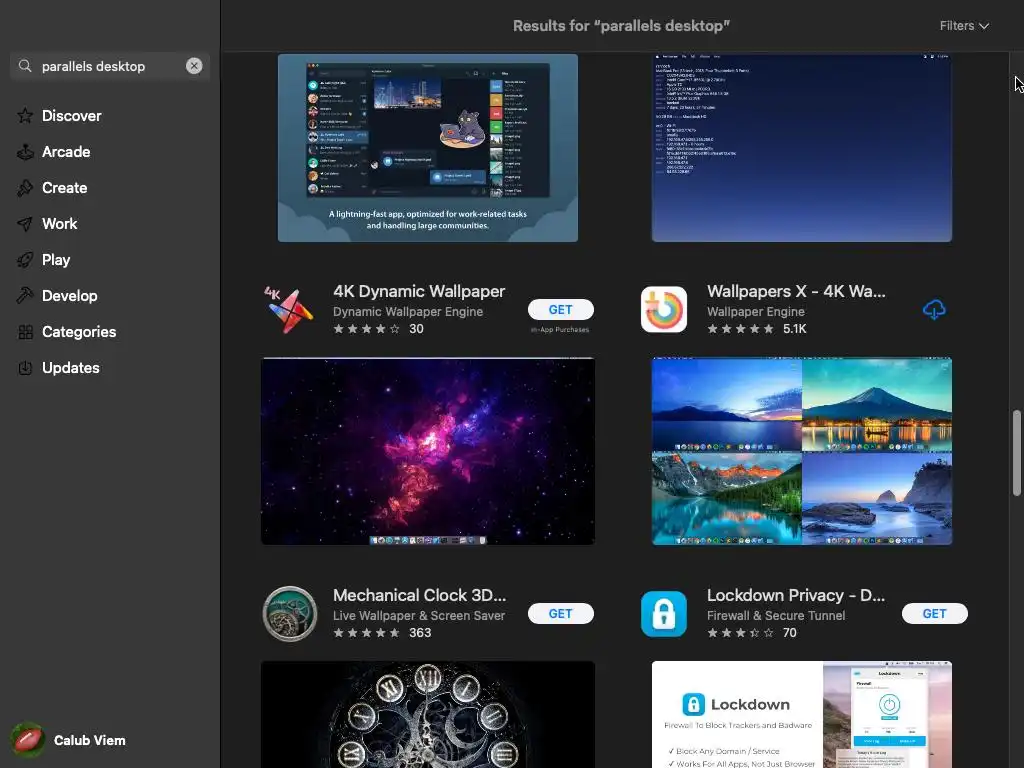Get the Mechanical Clock 3D app

[560, 613]
